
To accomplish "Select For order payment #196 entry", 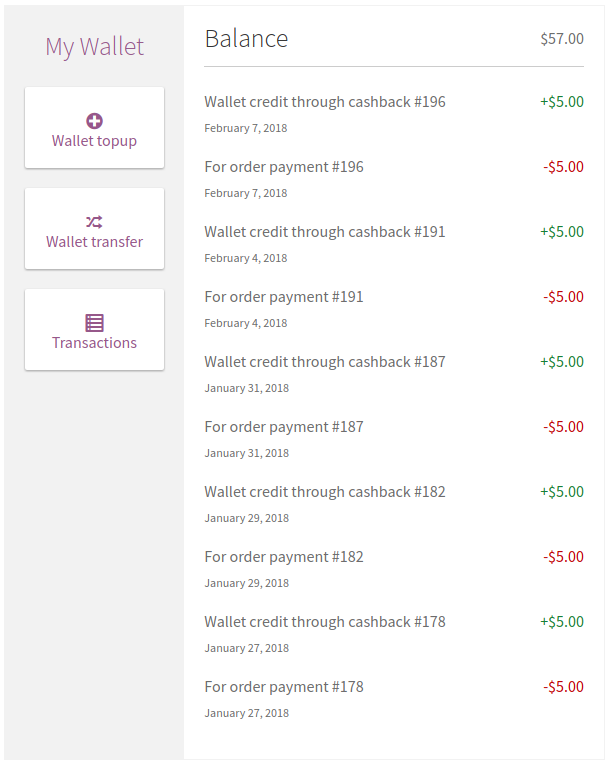I will click(284, 167).
